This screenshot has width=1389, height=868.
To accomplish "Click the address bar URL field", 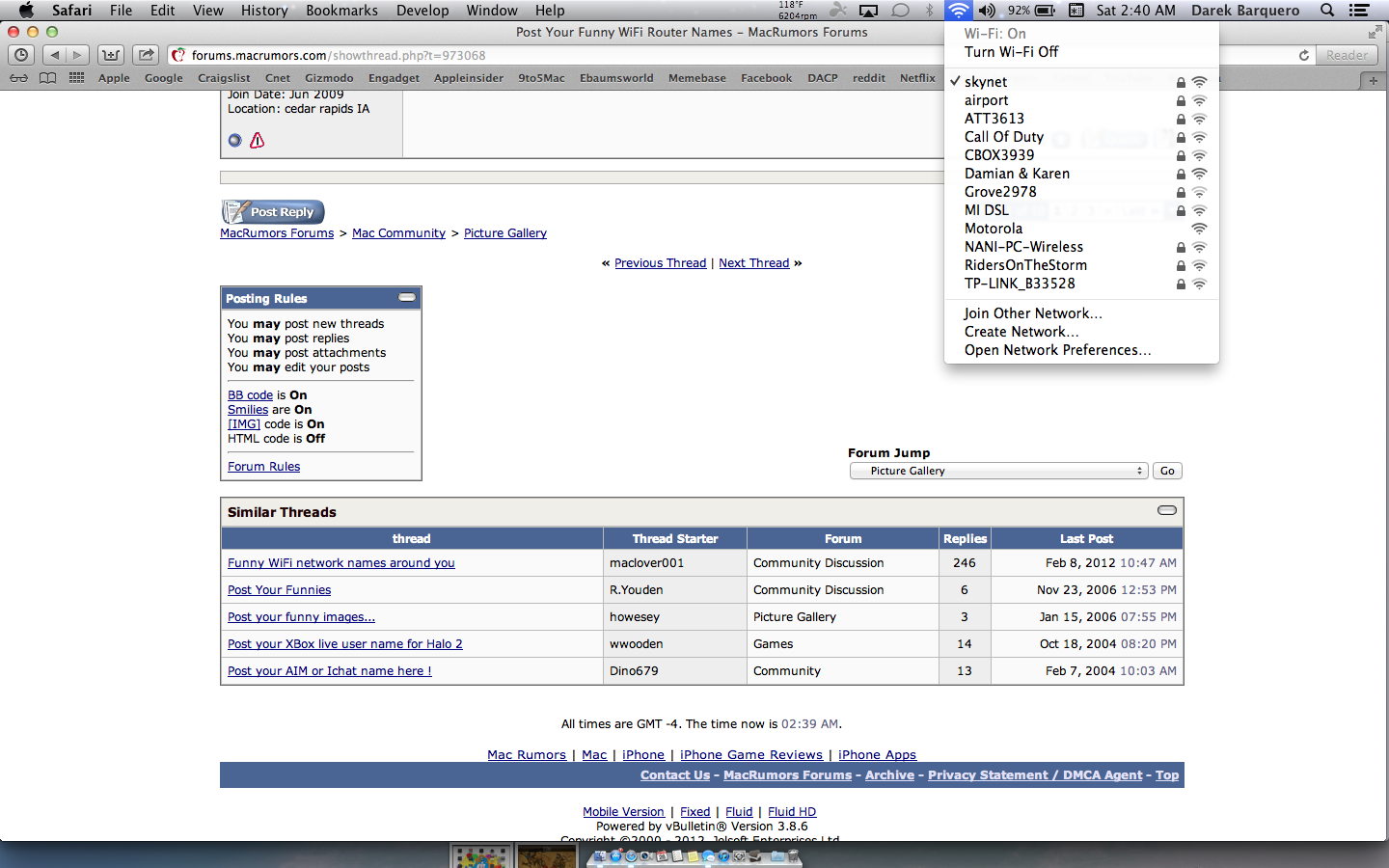I will 743,55.
